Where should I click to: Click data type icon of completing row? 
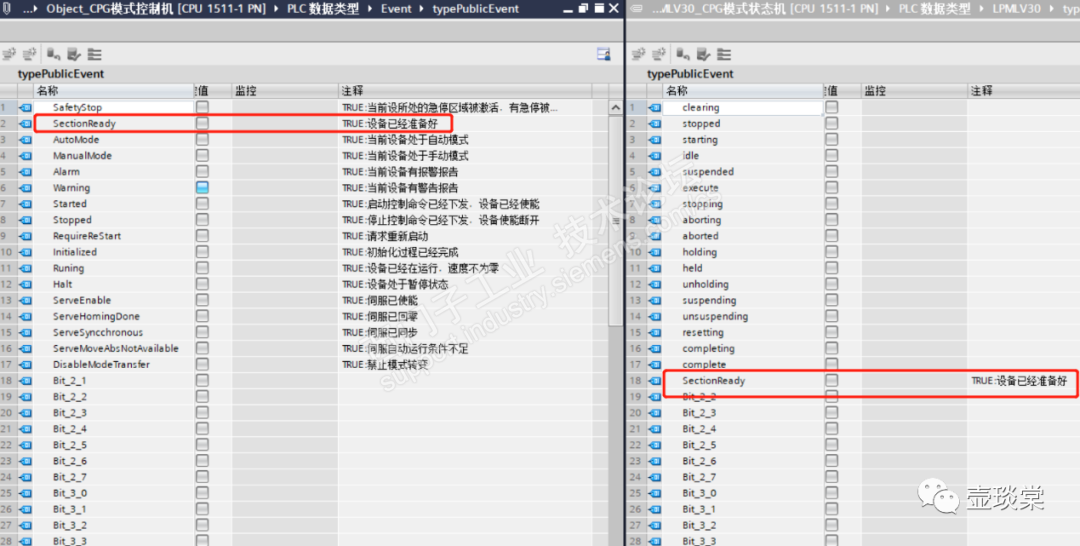pyautogui.click(x=655, y=348)
